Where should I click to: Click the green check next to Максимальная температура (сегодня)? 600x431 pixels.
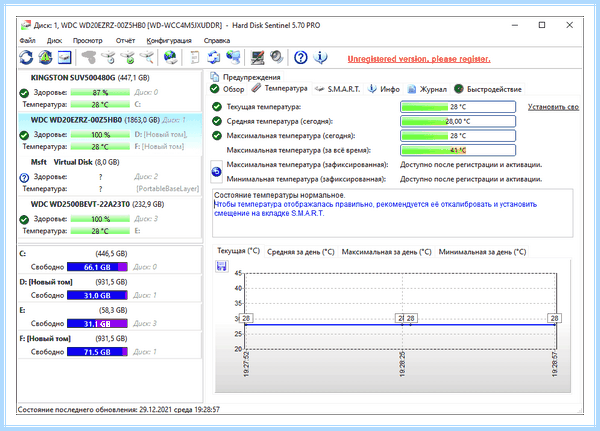217,136
